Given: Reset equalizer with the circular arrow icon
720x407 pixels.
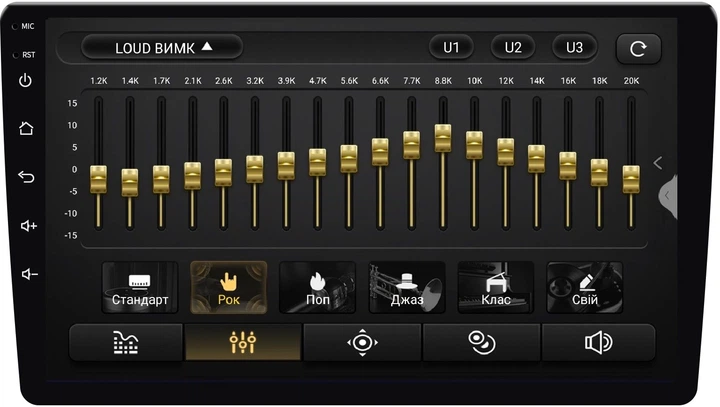Looking at the screenshot, I should coord(638,48).
